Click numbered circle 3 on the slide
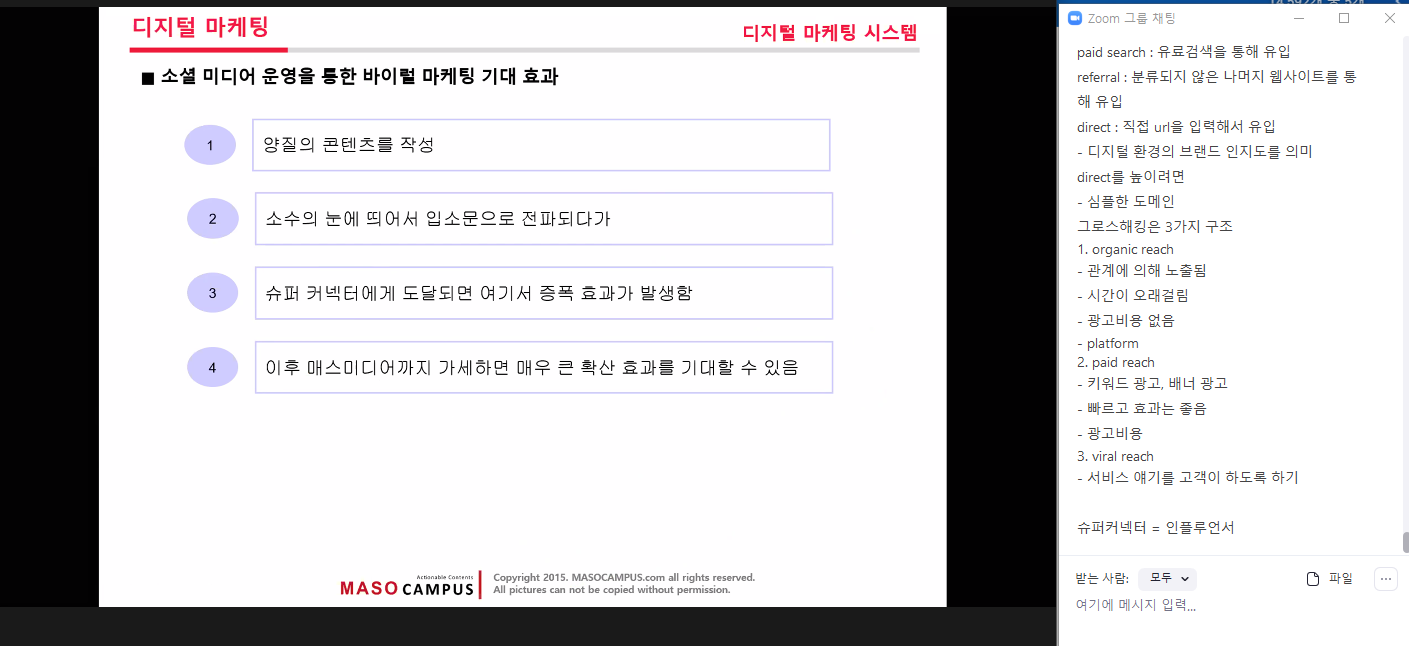This screenshot has height=646, width=1409. pyautogui.click(x=212, y=293)
